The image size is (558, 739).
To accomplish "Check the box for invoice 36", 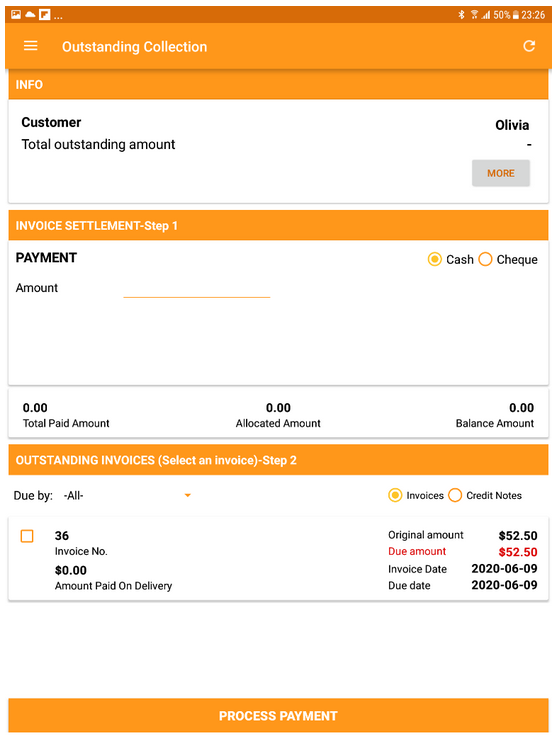I will point(27,536).
